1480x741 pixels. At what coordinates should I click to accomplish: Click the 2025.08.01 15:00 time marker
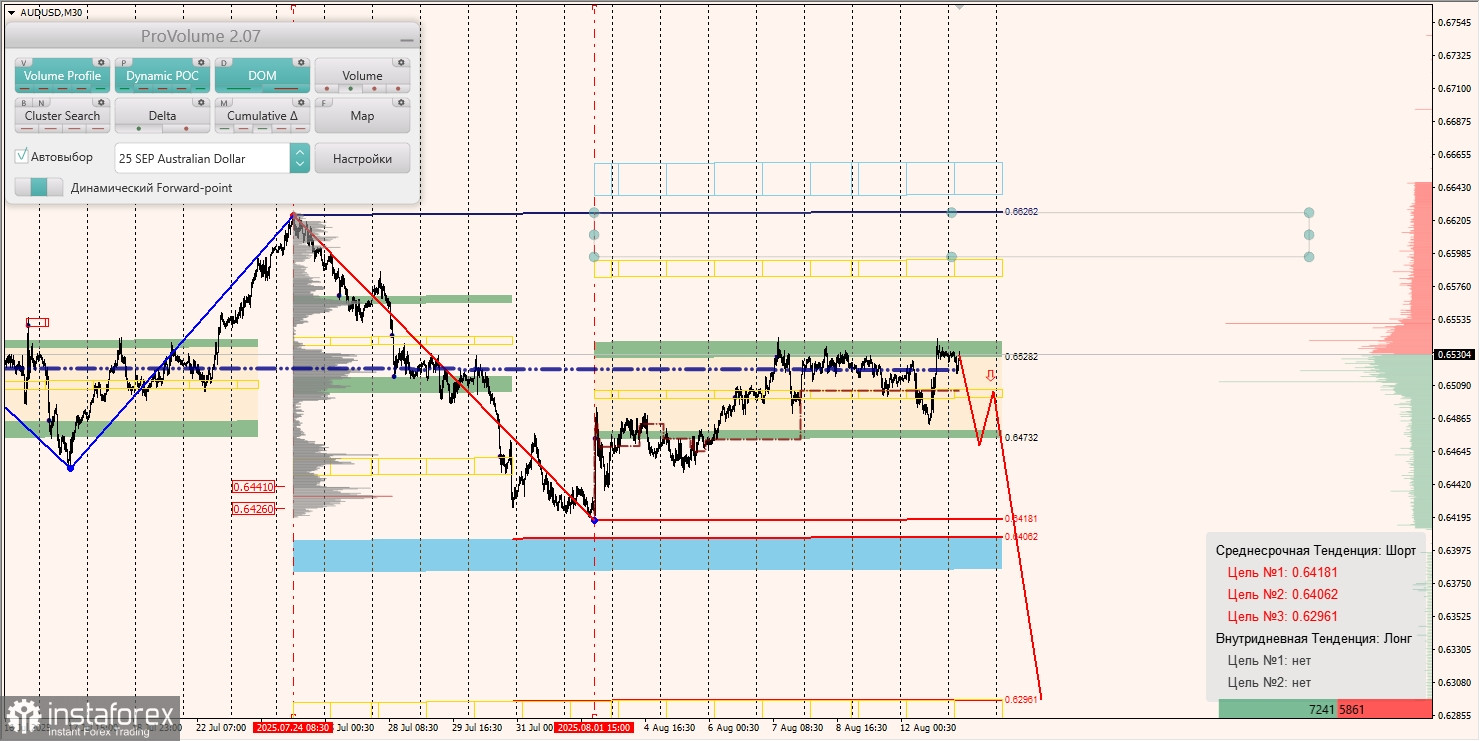594,728
